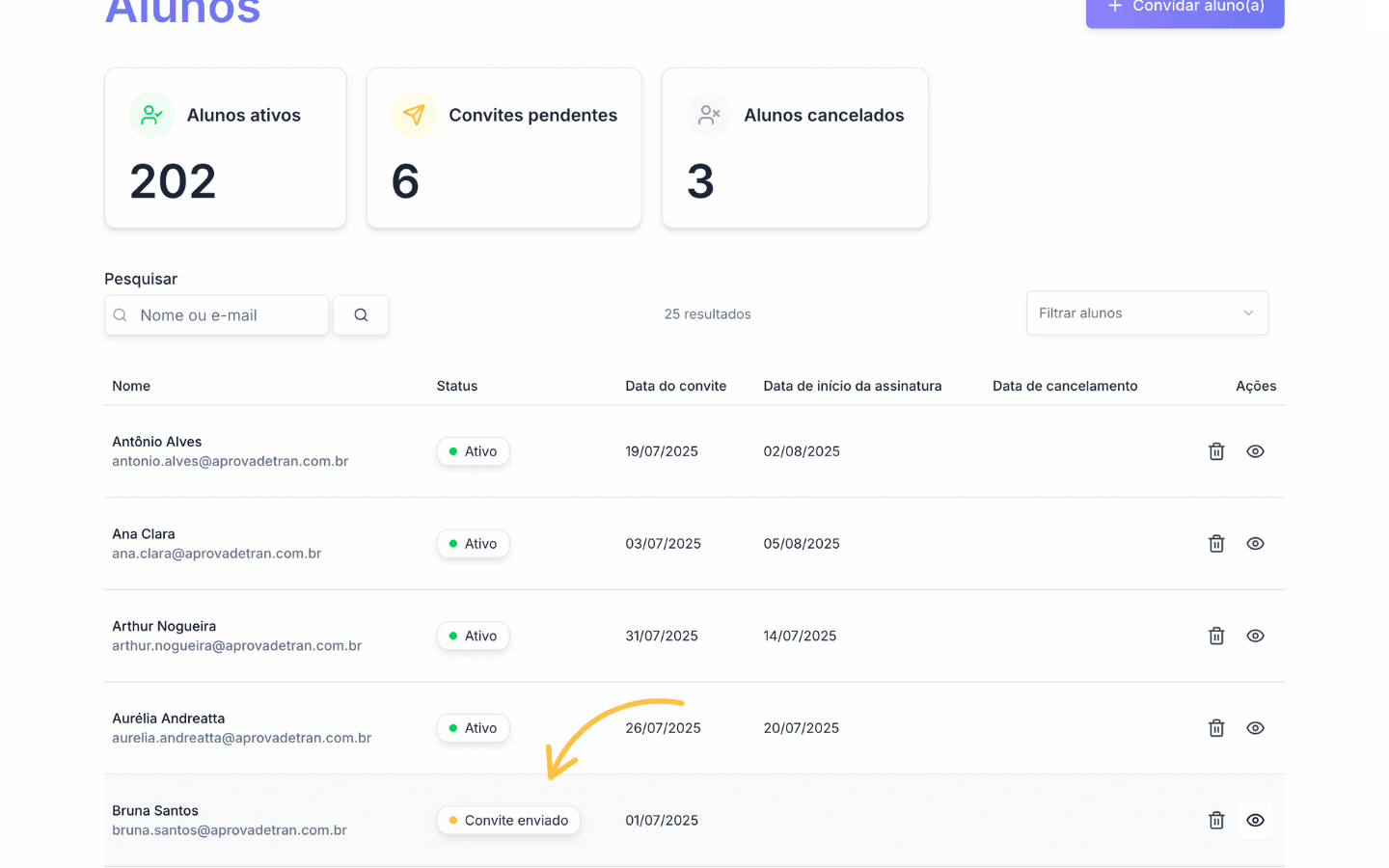Open Ana Clara's details with eye icon
This screenshot has width=1389, height=868.
[1255, 544]
